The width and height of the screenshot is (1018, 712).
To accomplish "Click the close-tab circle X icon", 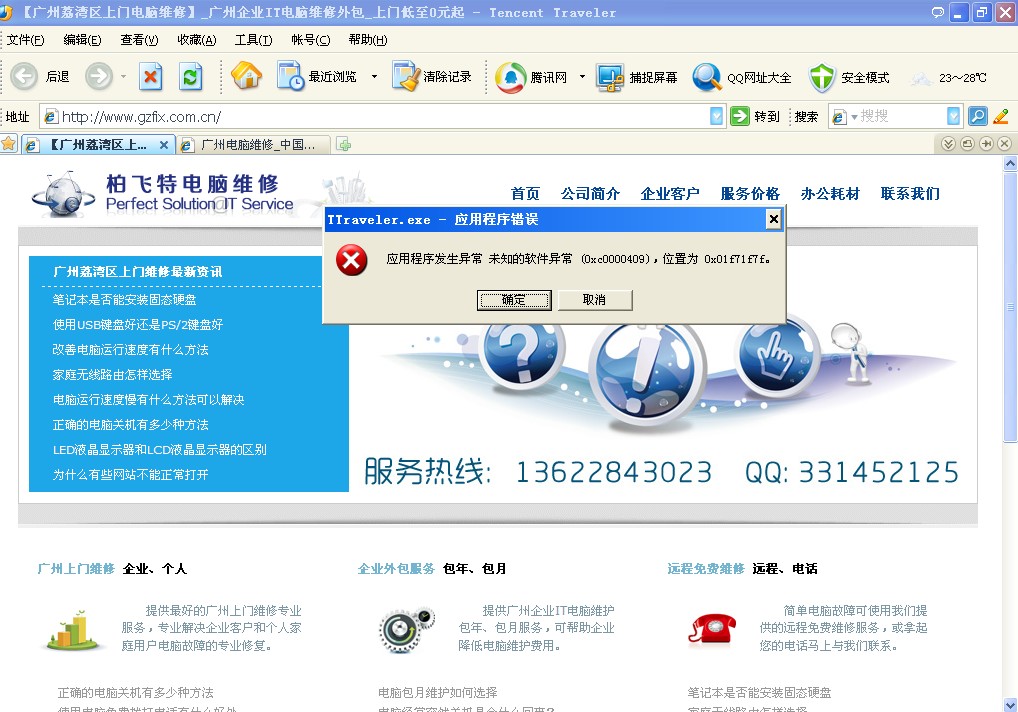I will tap(1004, 144).
